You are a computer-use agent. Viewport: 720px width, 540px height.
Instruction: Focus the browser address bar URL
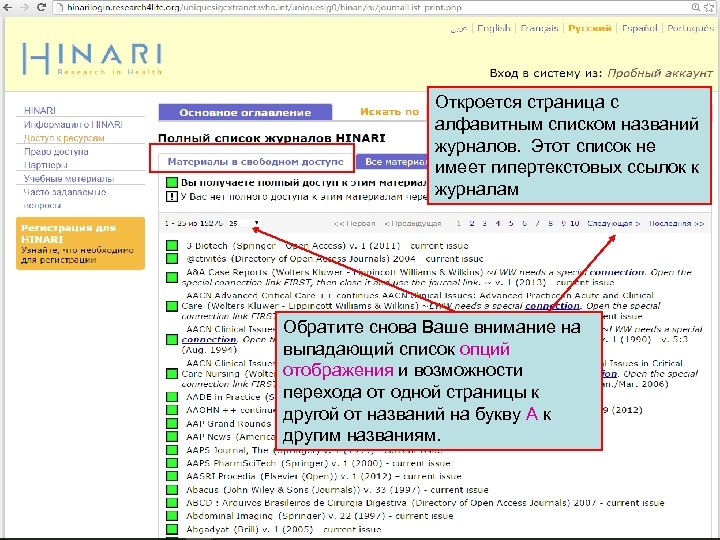tap(264, 7)
